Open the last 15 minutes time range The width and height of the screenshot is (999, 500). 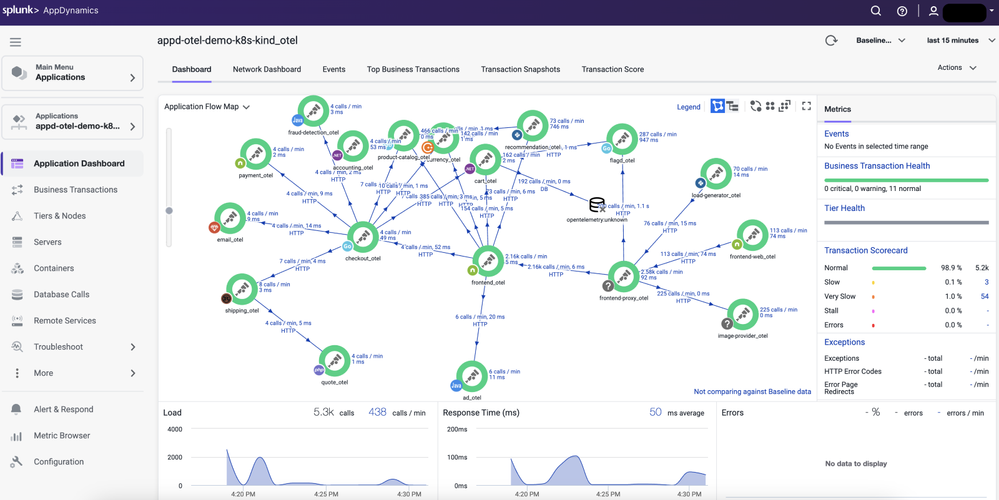click(x=959, y=40)
